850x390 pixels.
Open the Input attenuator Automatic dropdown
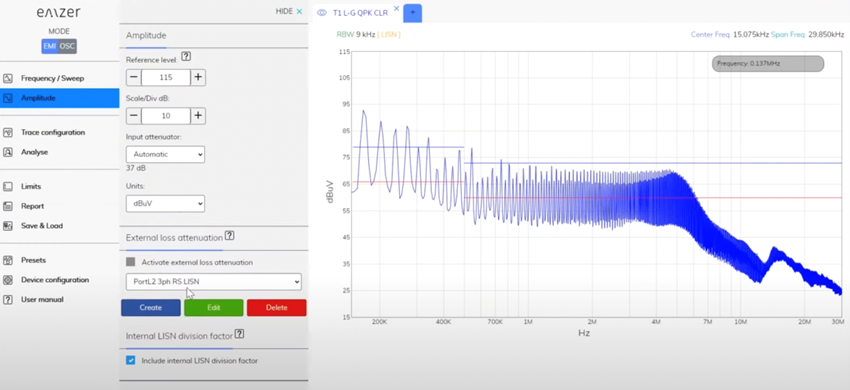(165, 154)
